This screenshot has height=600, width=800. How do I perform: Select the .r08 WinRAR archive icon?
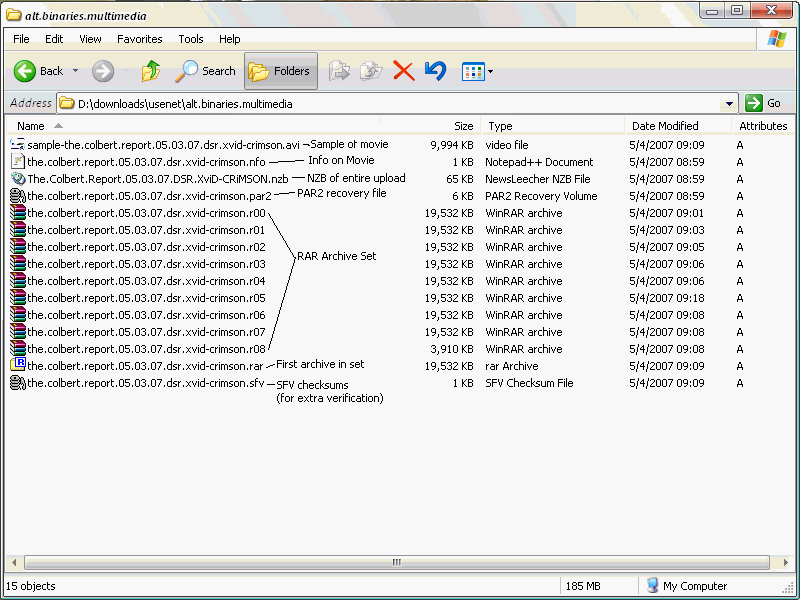tap(18, 349)
